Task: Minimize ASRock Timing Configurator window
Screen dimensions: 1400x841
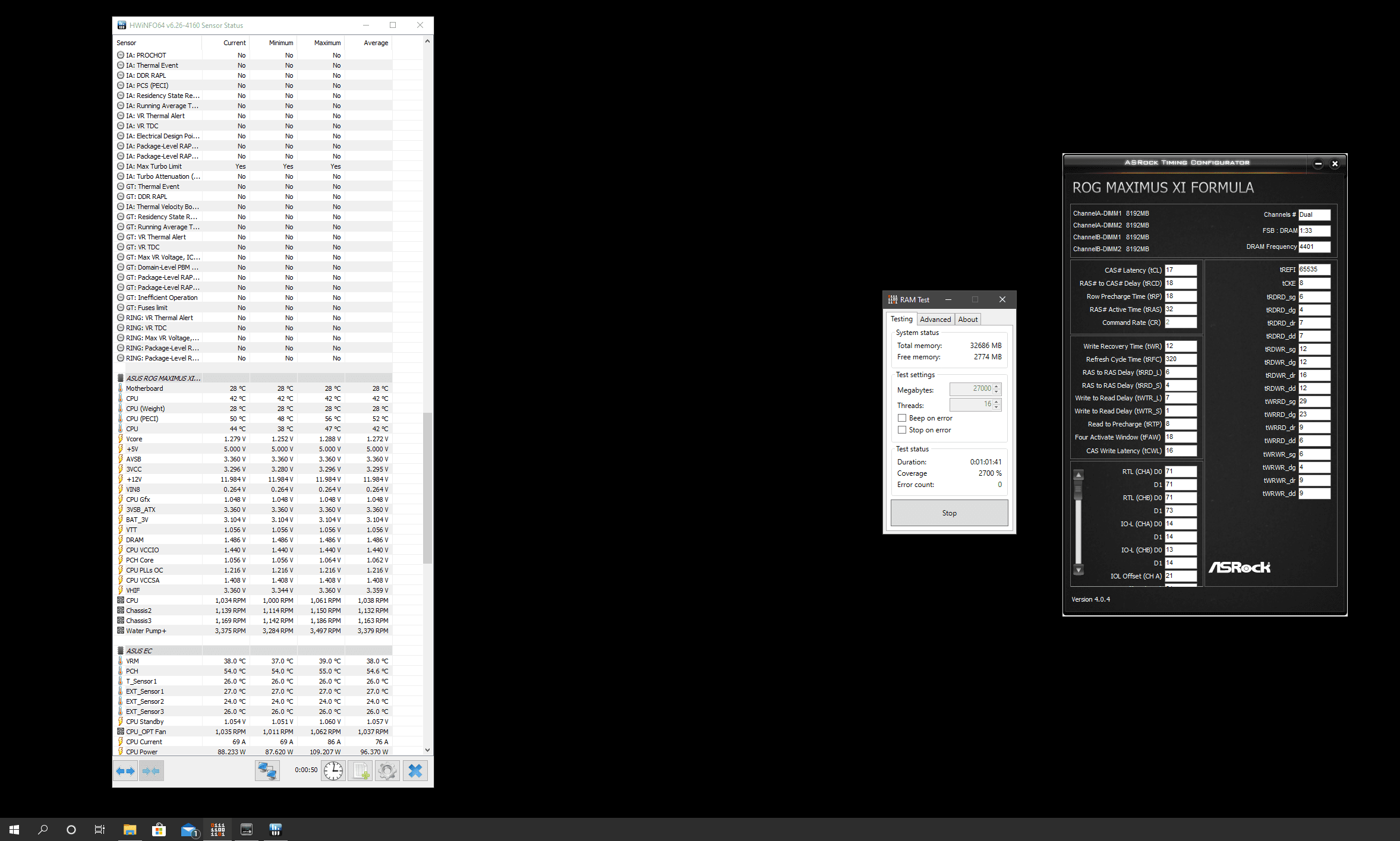Action: point(1318,163)
